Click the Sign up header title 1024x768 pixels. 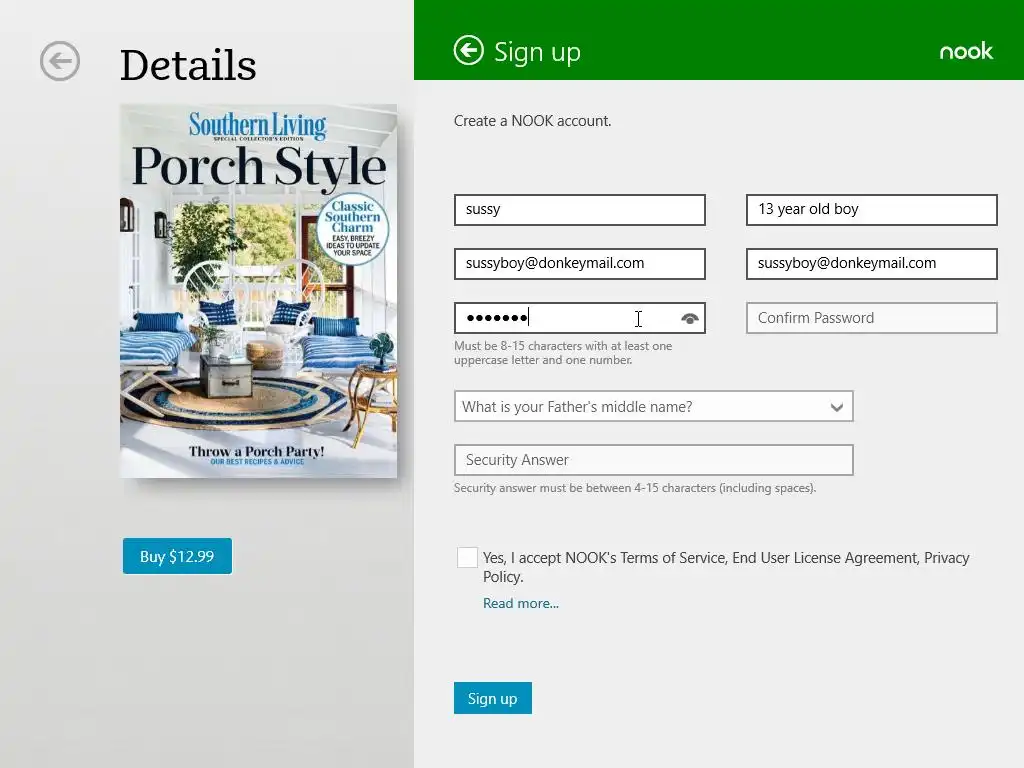pyautogui.click(x=537, y=52)
